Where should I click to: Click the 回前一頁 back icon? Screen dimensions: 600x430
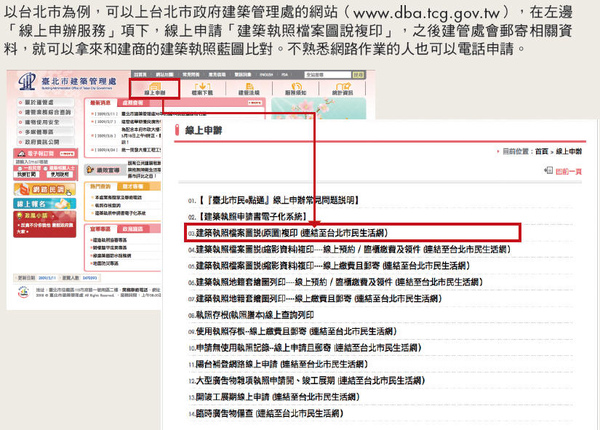[x=548, y=170]
